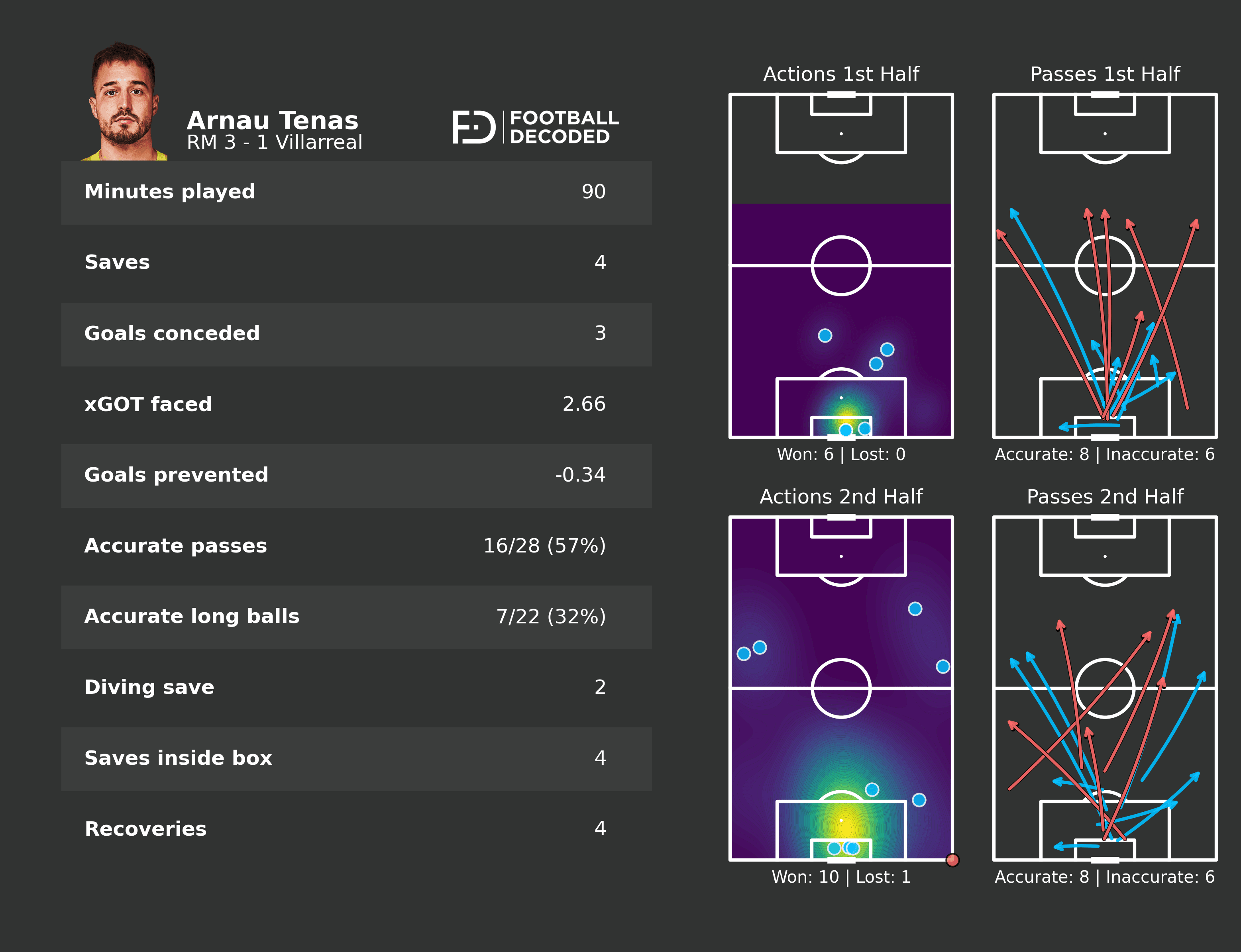1241x952 pixels.
Task: Click the Goals prevented value -0.34
Action: (x=579, y=475)
